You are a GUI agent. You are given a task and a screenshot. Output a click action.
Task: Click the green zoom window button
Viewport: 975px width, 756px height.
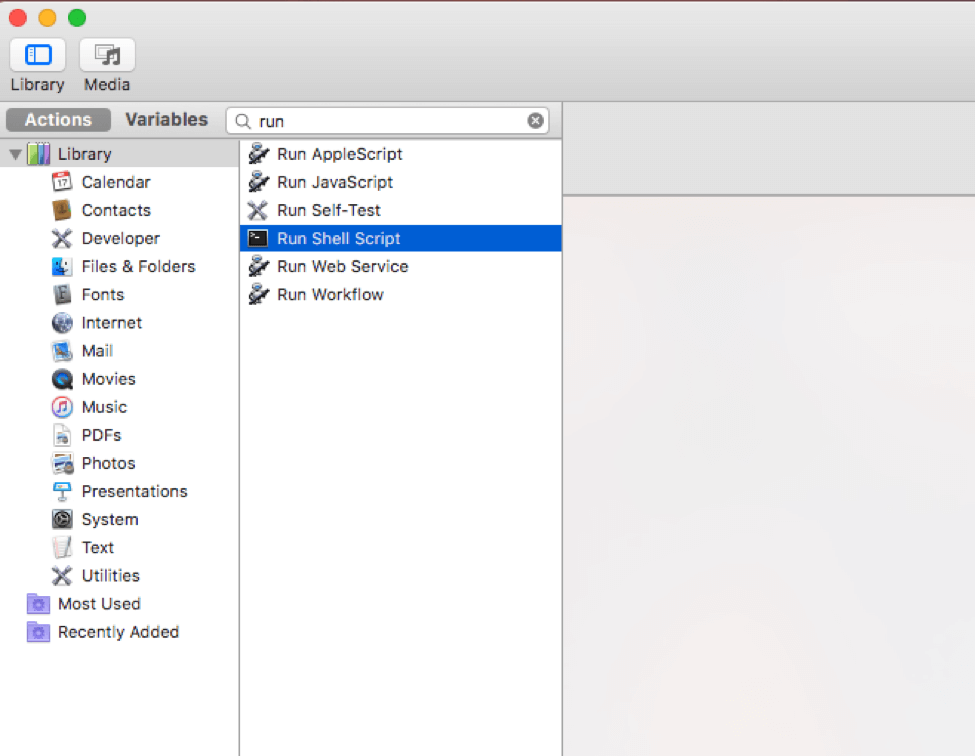77,18
